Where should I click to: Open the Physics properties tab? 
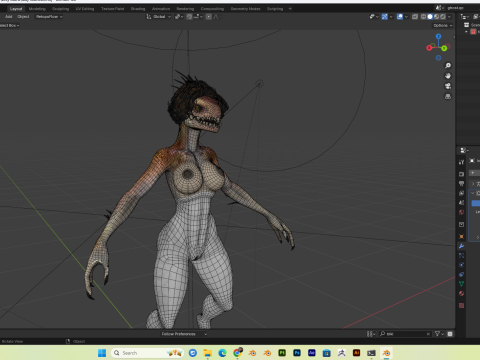(461, 265)
